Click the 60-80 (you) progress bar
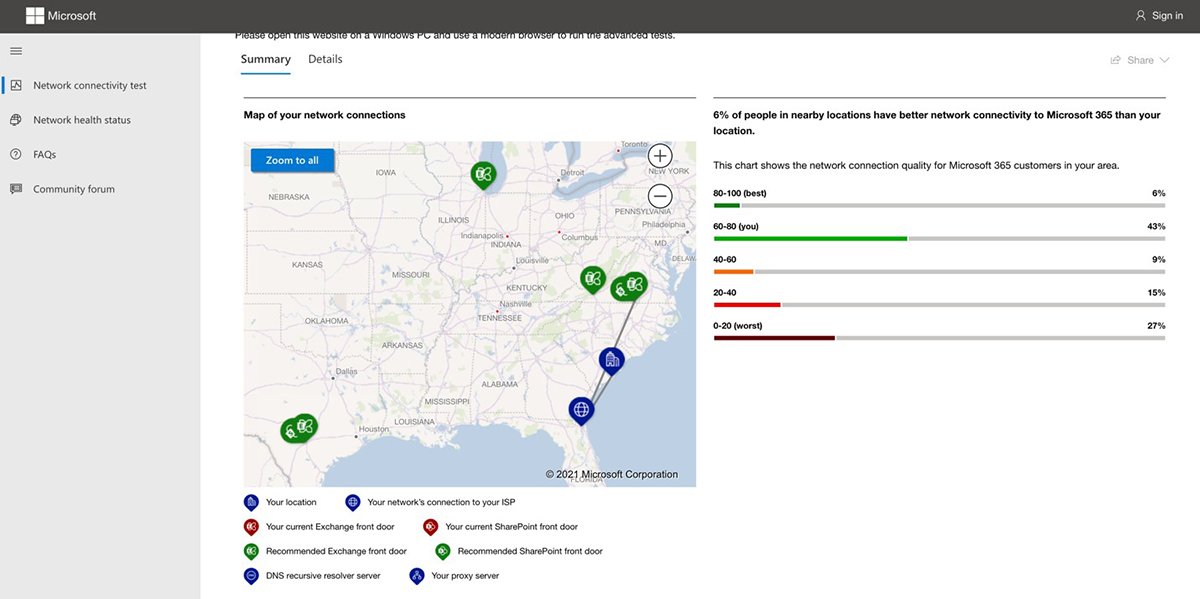This screenshot has width=1200, height=599. point(808,238)
